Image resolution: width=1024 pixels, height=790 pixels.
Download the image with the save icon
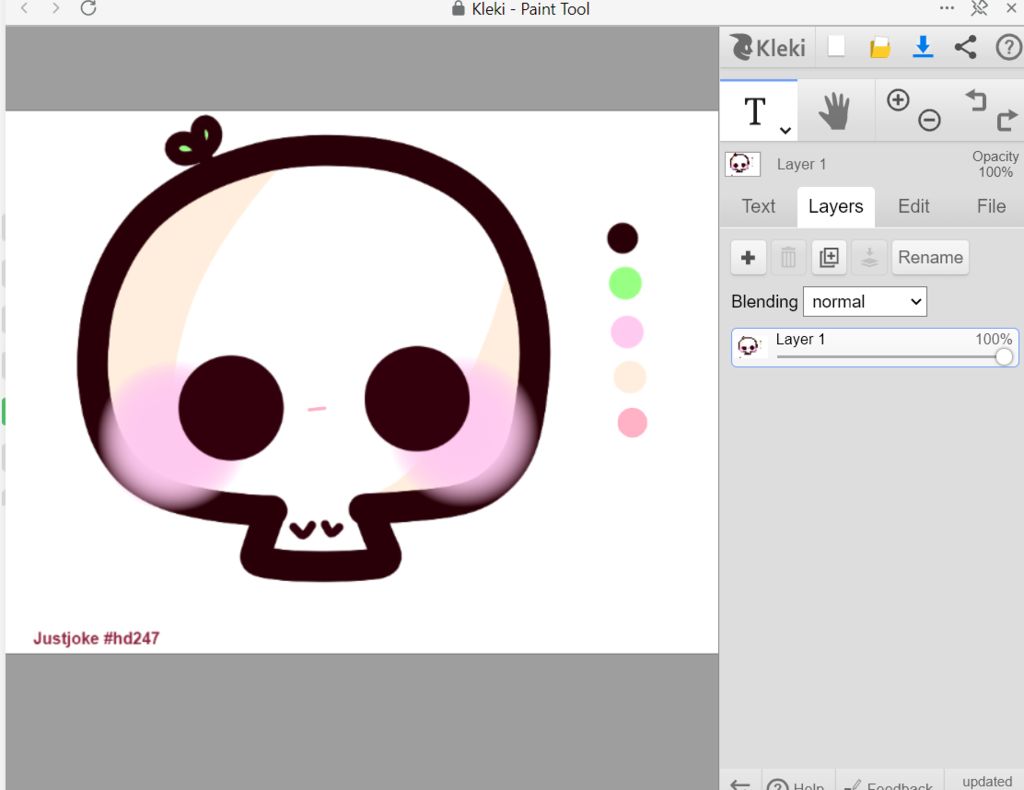pos(923,47)
